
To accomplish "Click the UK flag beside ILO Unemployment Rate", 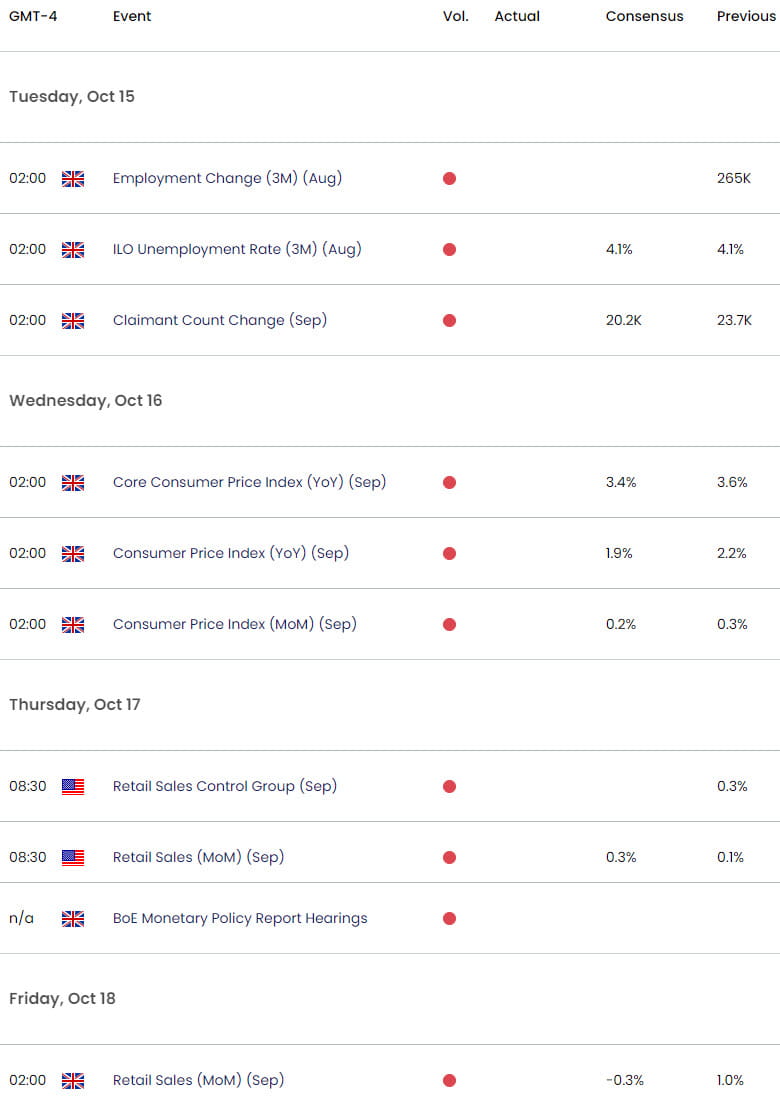I will click(x=72, y=249).
